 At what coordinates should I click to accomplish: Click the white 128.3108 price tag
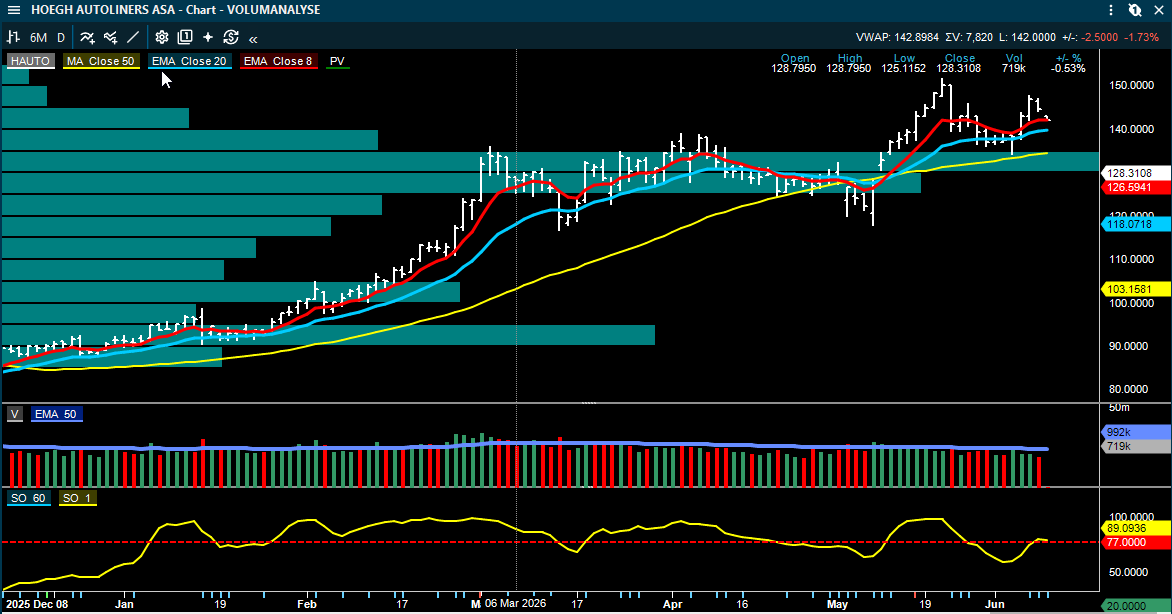click(1136, 173)
